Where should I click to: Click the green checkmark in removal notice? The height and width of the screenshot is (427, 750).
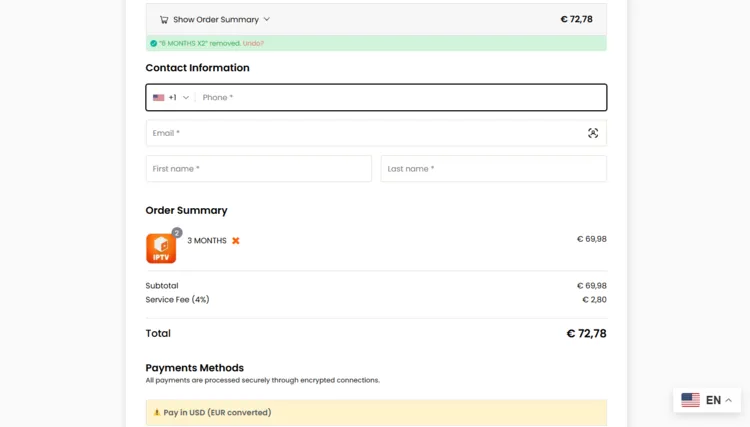click(153, 43)
